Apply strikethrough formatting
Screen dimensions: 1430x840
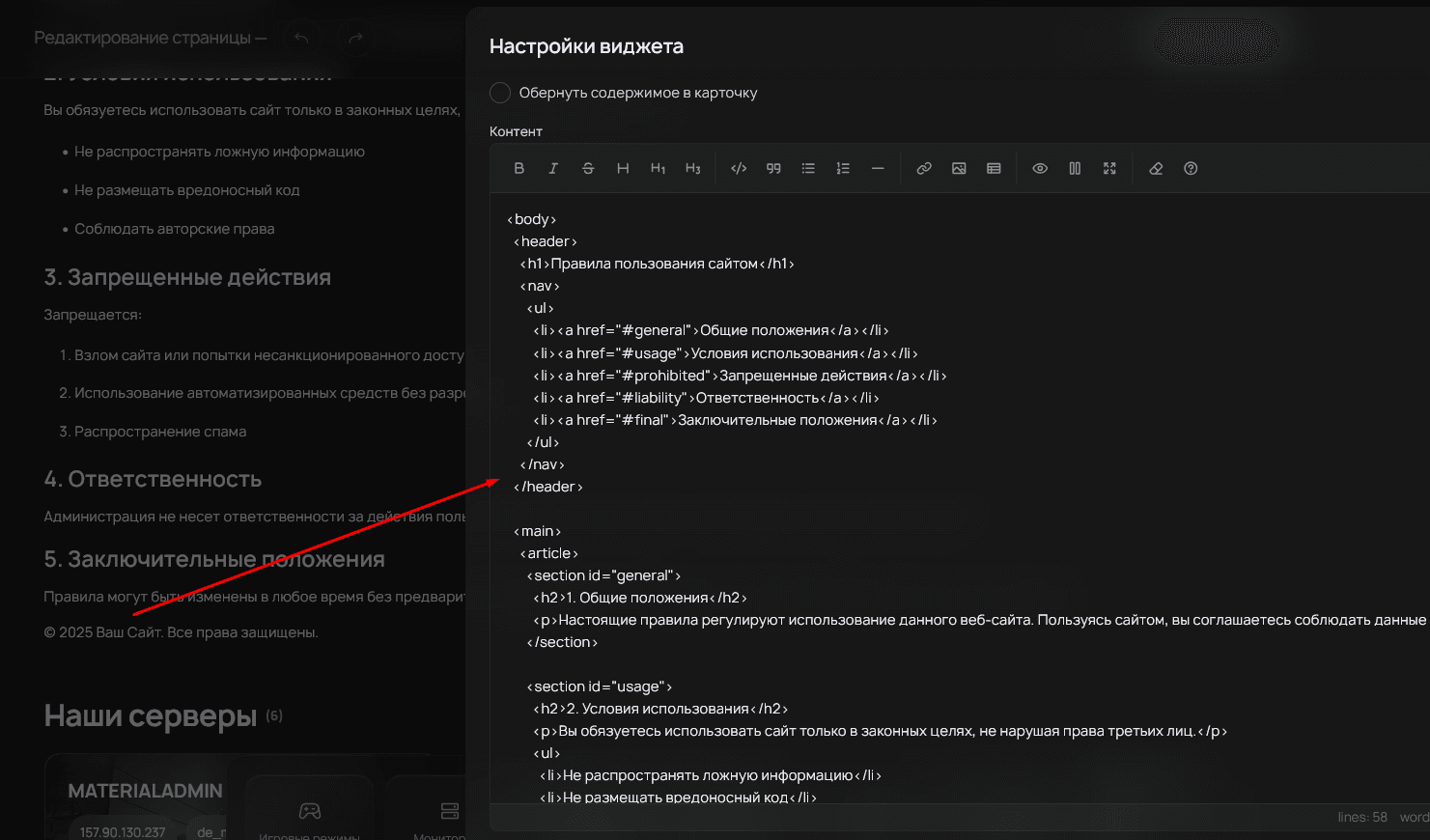click(x=588, y=168)
